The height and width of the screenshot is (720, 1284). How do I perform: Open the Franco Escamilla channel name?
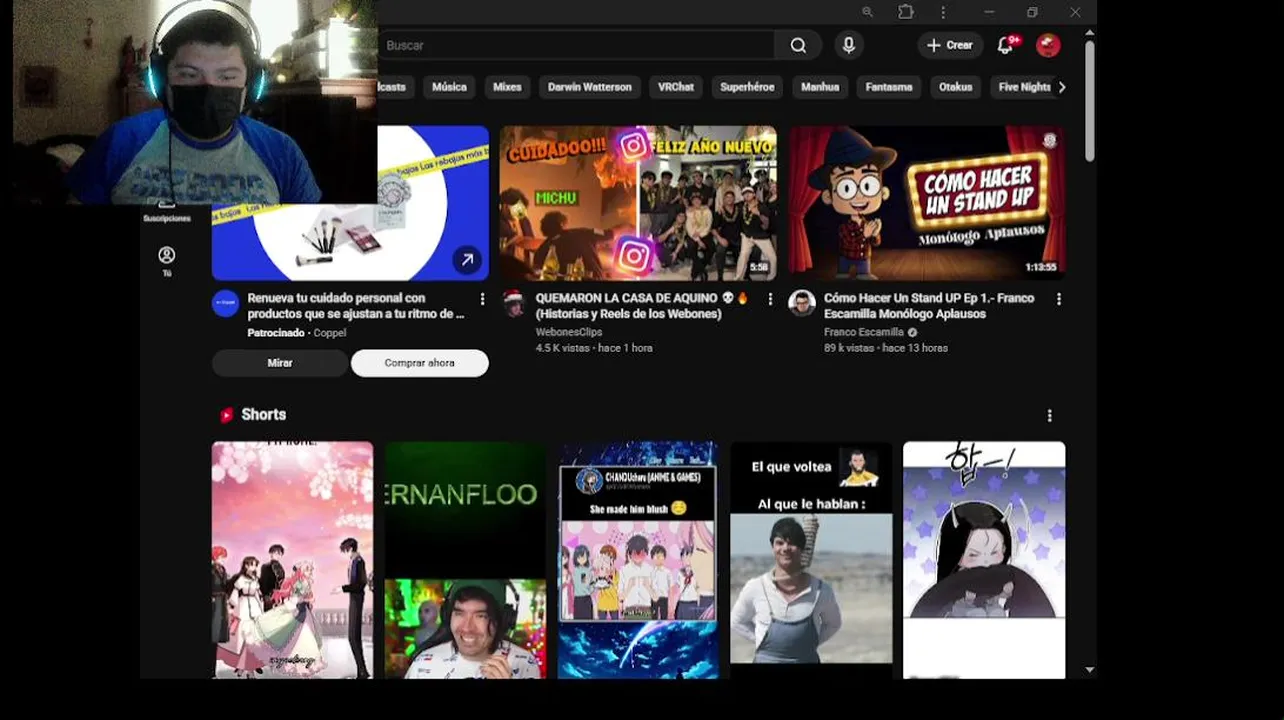click(x=864, y=332)
